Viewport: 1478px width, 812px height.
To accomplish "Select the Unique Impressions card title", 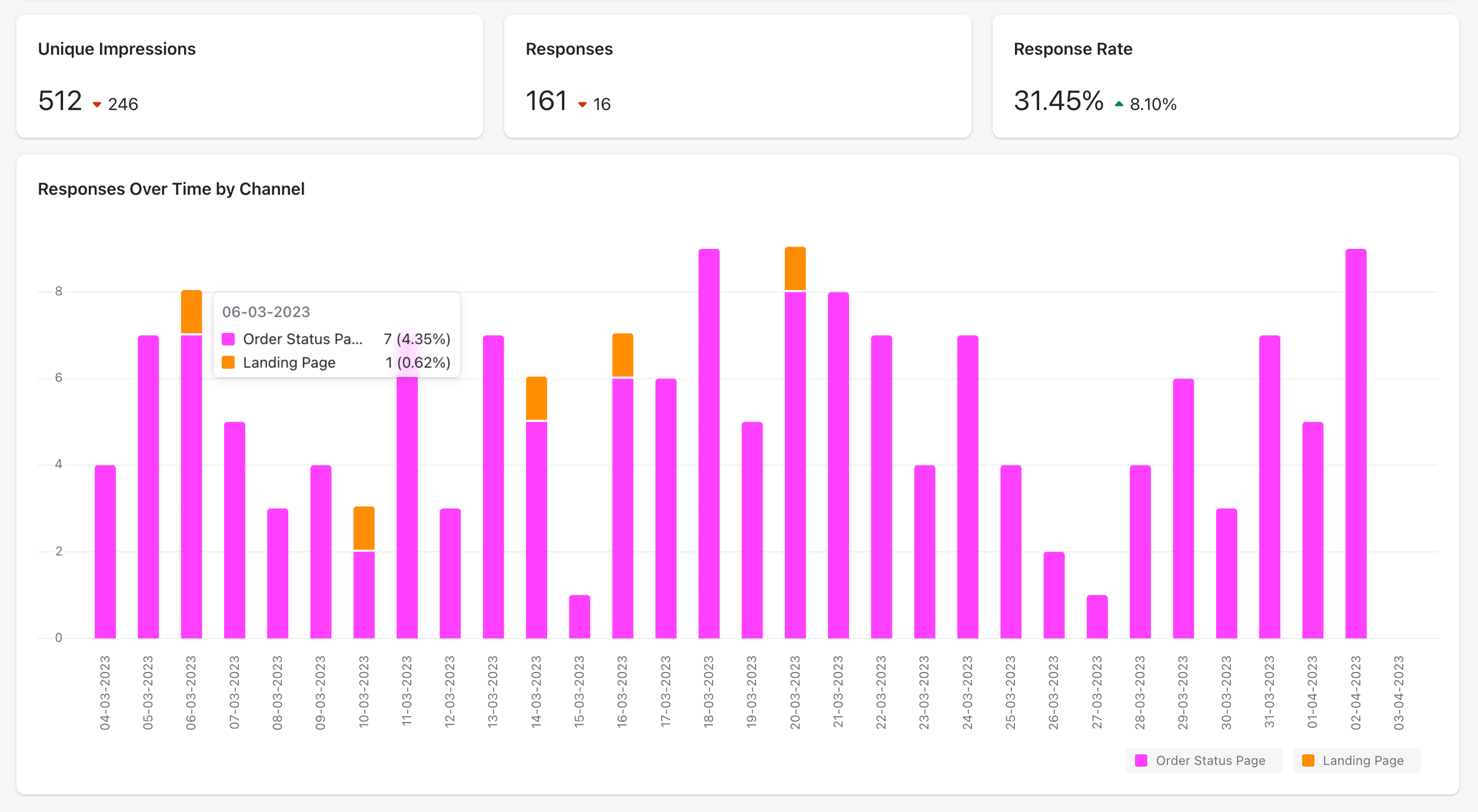I will click(x=116, y=49).
